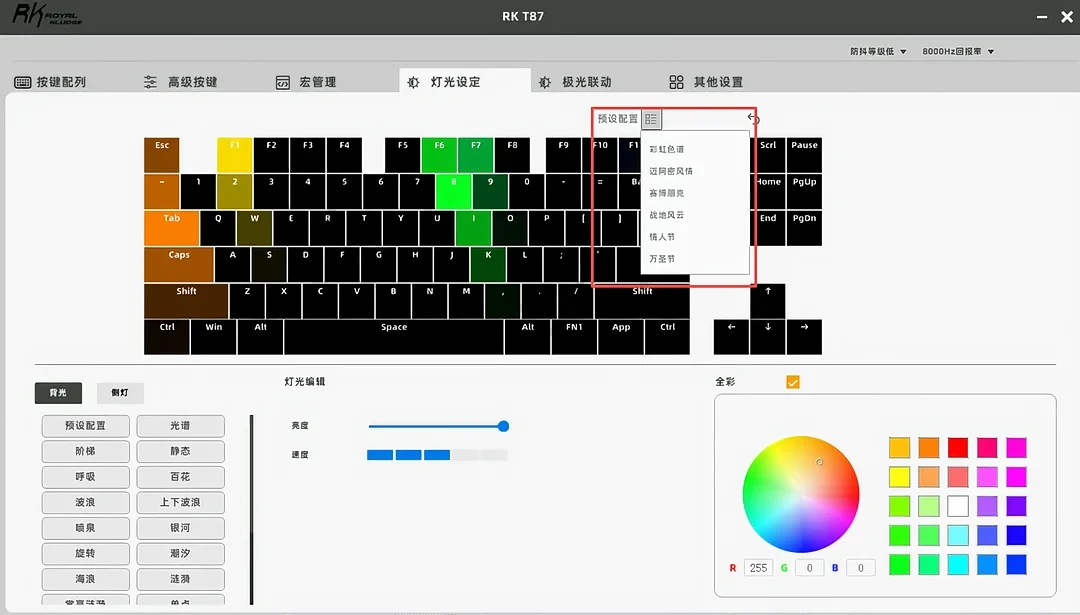Click the 预设配置 effect button
The width and height of the screenshot is (1080, 615).
pos(85,426)
